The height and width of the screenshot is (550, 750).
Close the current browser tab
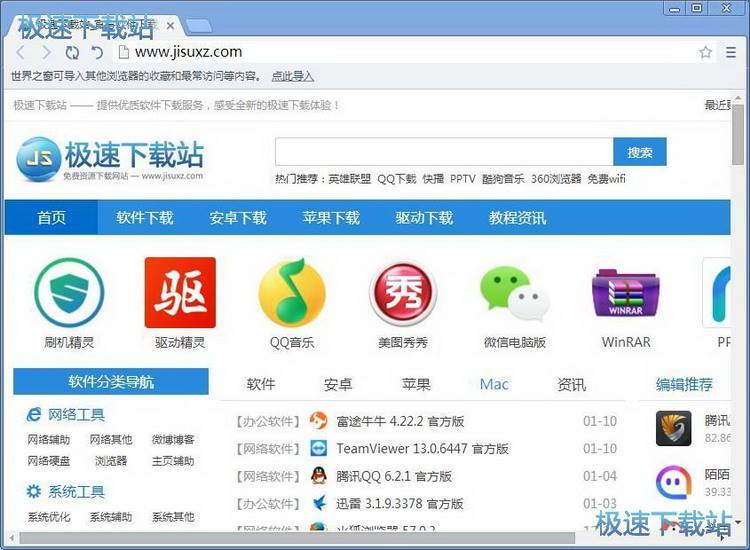pos(170,25)
